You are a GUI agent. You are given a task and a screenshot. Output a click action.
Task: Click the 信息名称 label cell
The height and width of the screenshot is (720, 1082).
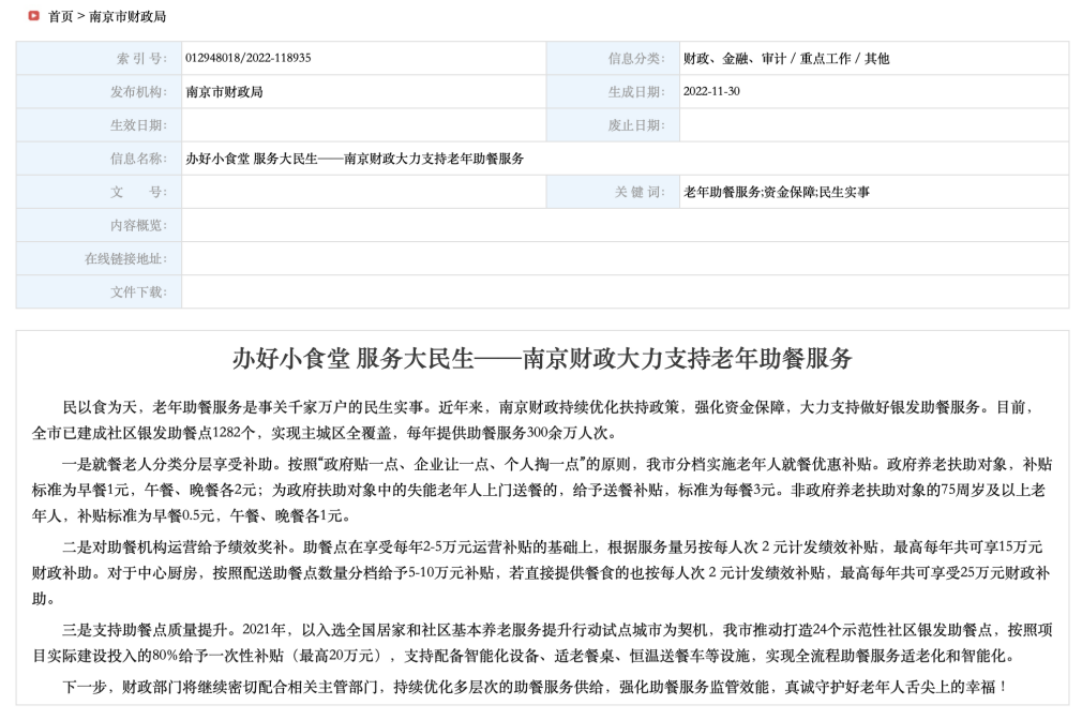[99, 159]
